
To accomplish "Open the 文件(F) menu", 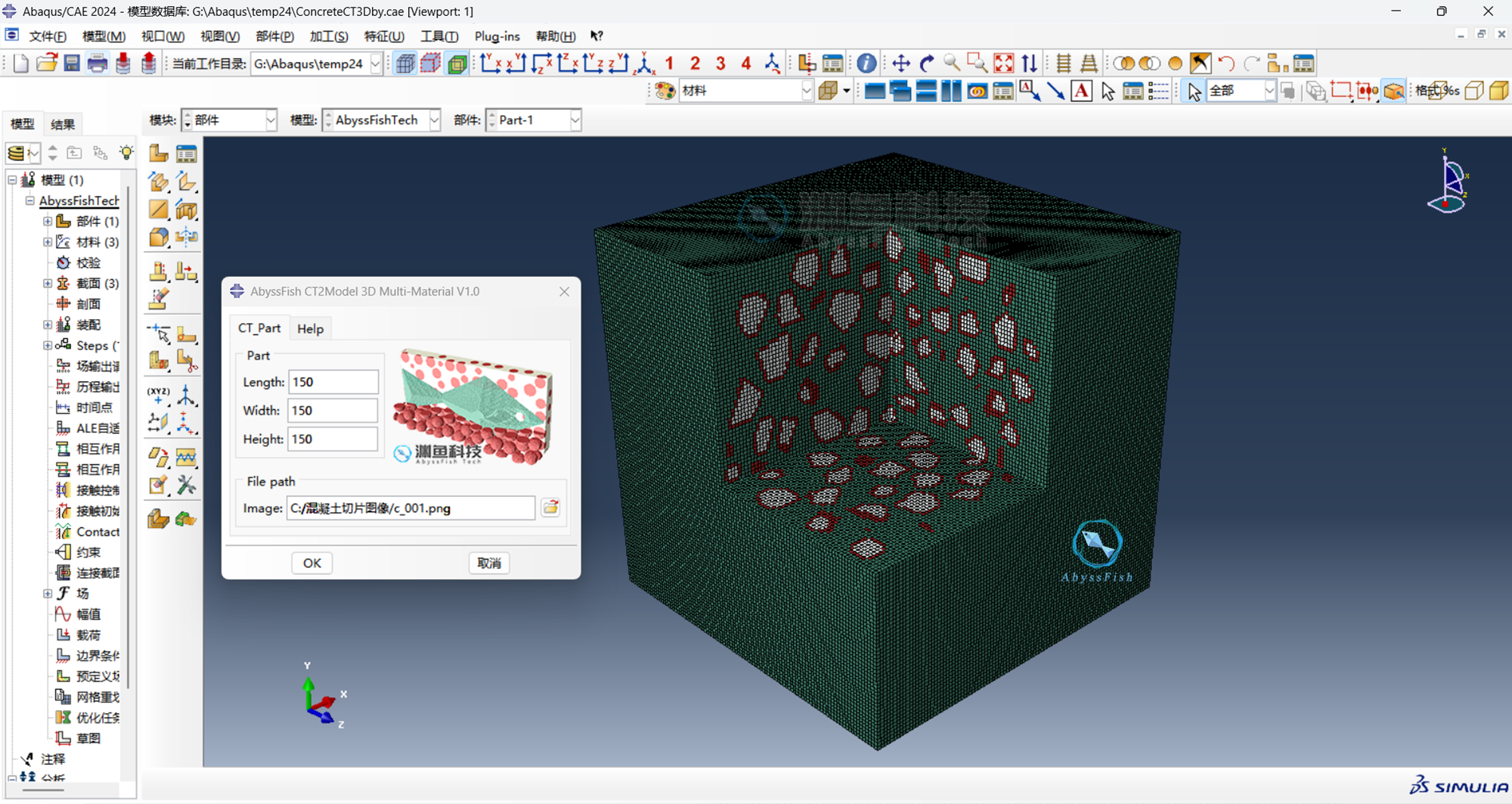I will [48, 36].
